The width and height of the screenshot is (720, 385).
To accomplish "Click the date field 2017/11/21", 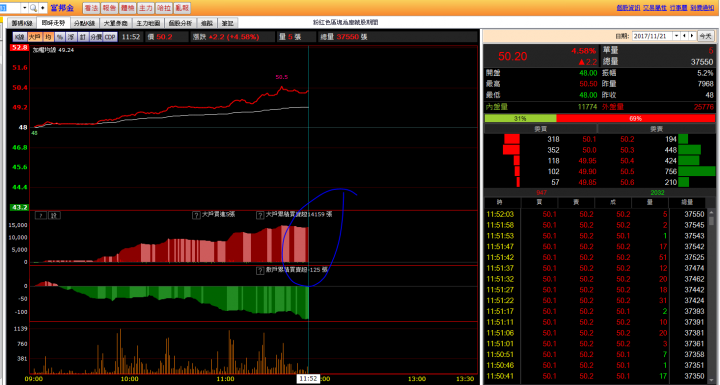I will coord(652,36).
